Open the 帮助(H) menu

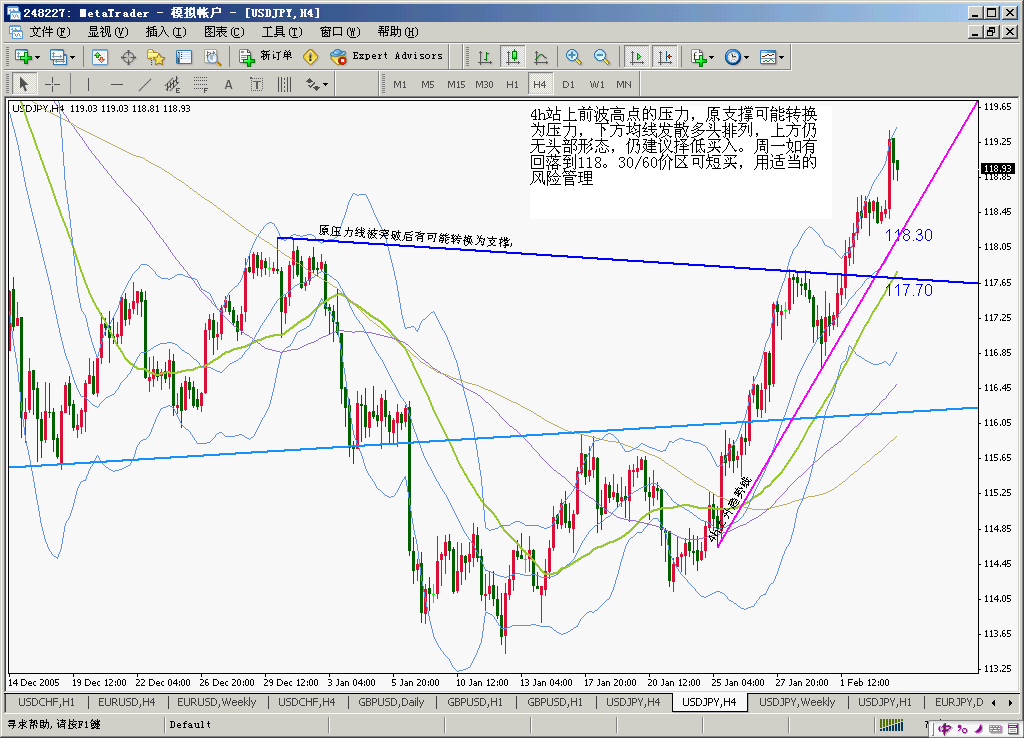coord(398,32)
